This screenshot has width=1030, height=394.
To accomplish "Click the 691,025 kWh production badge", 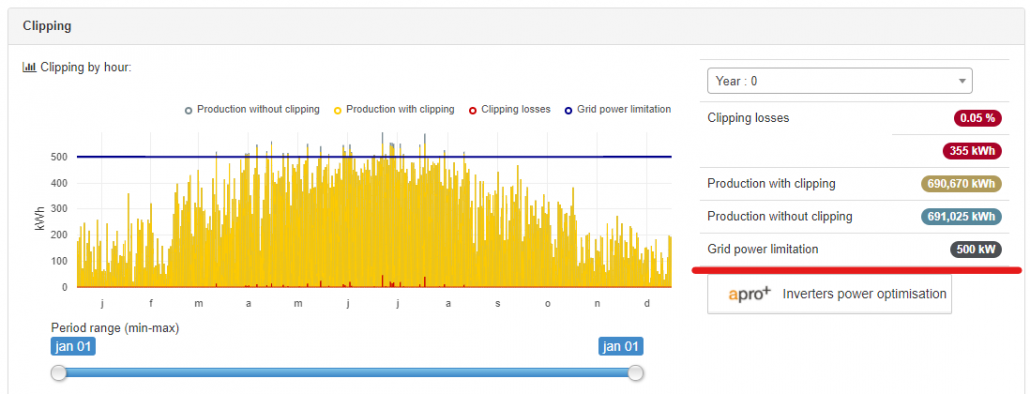I will (962, 217).
